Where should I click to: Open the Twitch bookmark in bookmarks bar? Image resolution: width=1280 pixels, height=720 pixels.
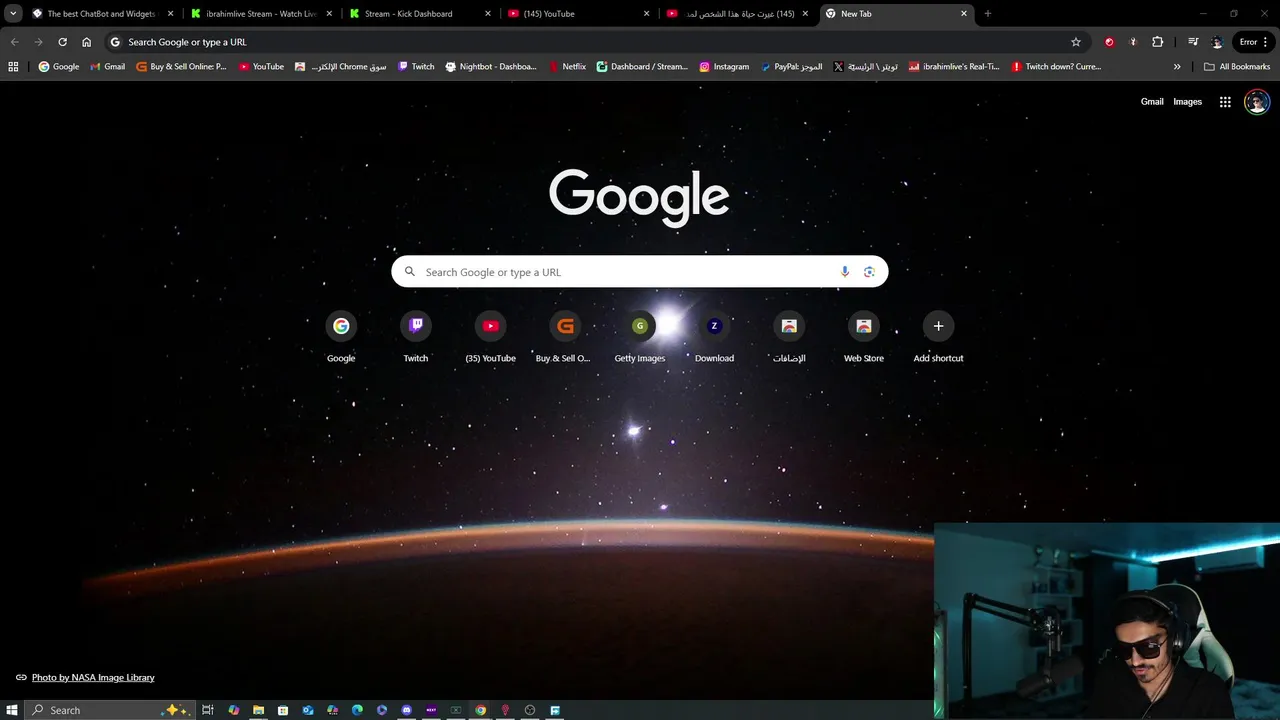point(416,67)
